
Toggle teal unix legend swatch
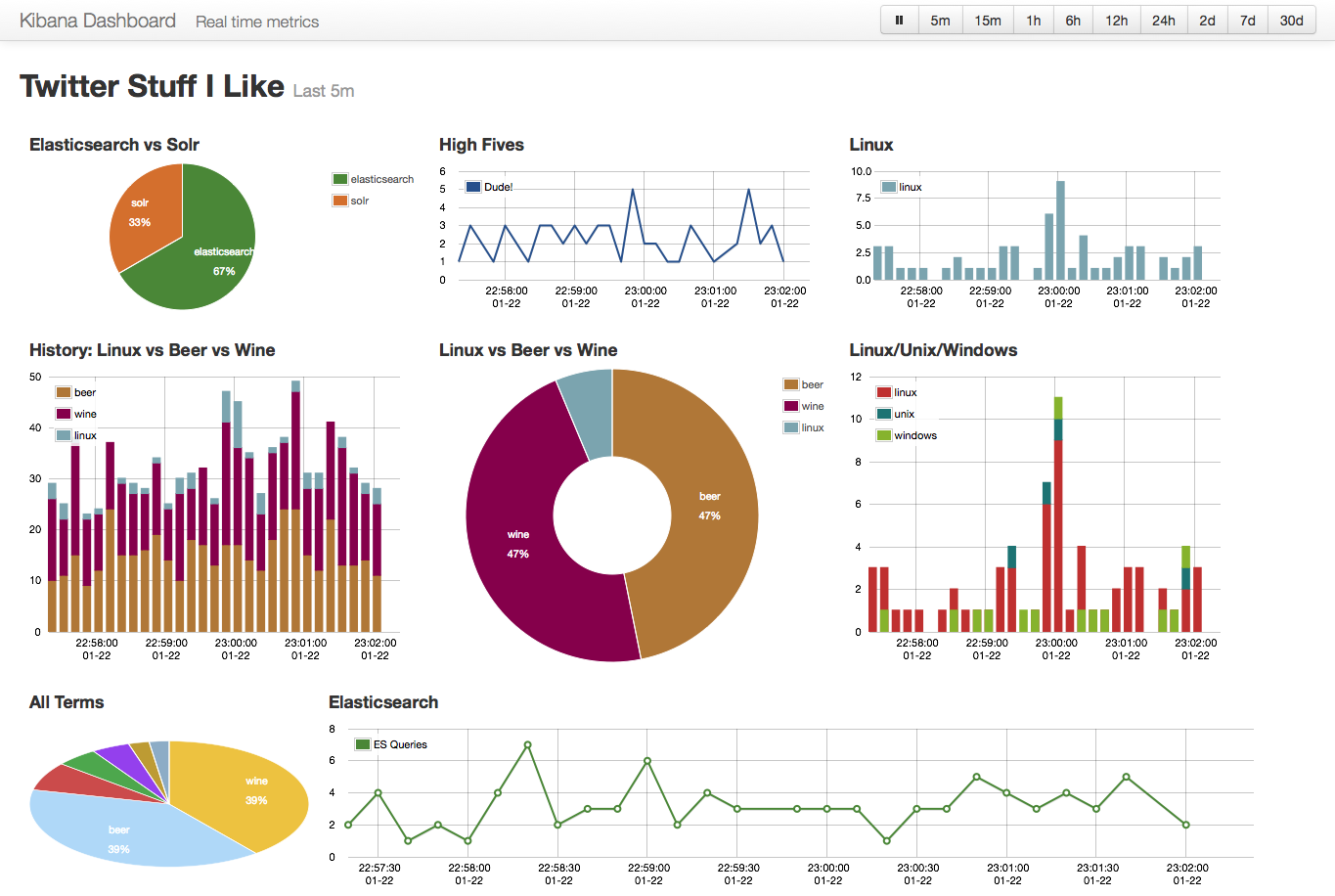pyautogui.click(x=884, y=414)
